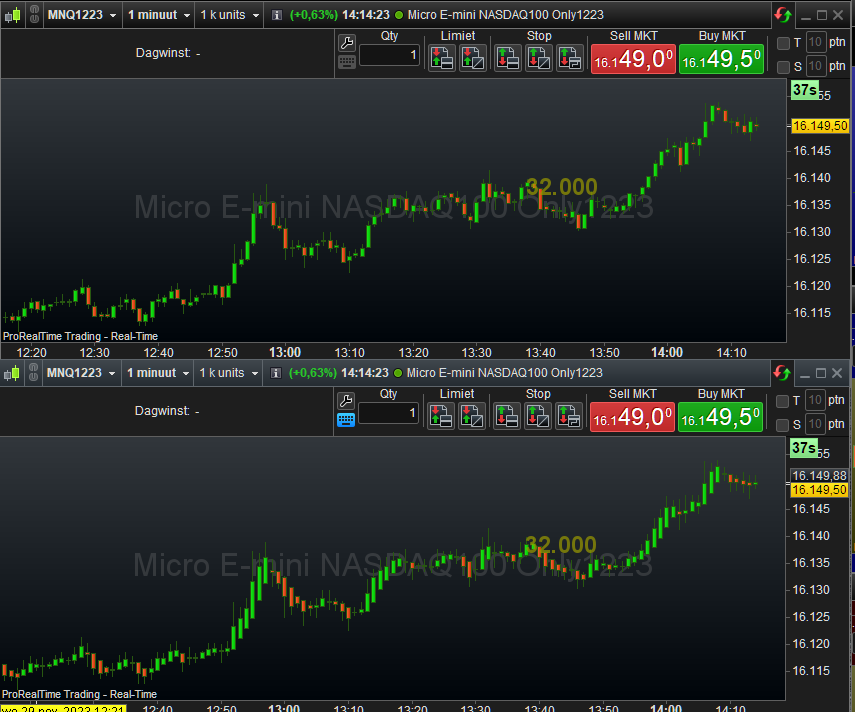Viewport: 855px width, 712px height.
Task: Click second Limiet order icon in top window
Action: (473, 58)
